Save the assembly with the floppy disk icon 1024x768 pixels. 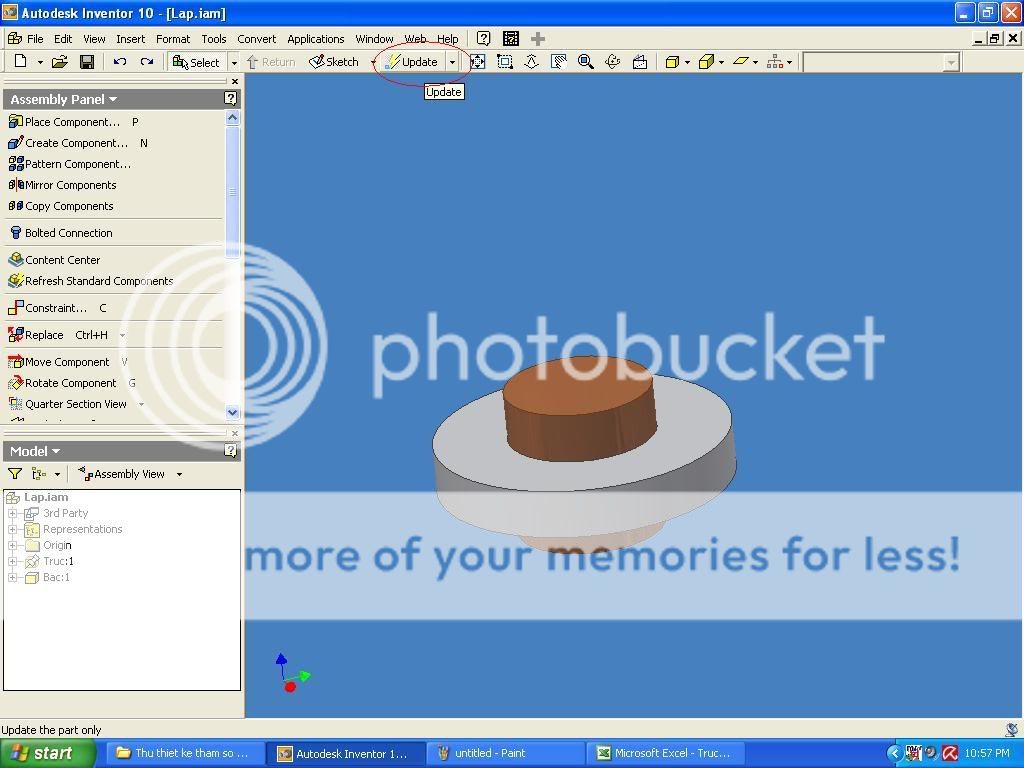pos(87,61)
